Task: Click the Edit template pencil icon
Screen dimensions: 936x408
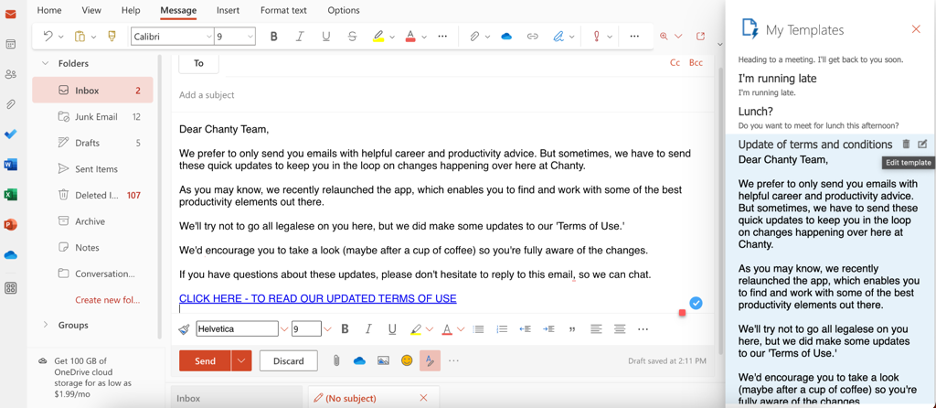Action: 922,145
